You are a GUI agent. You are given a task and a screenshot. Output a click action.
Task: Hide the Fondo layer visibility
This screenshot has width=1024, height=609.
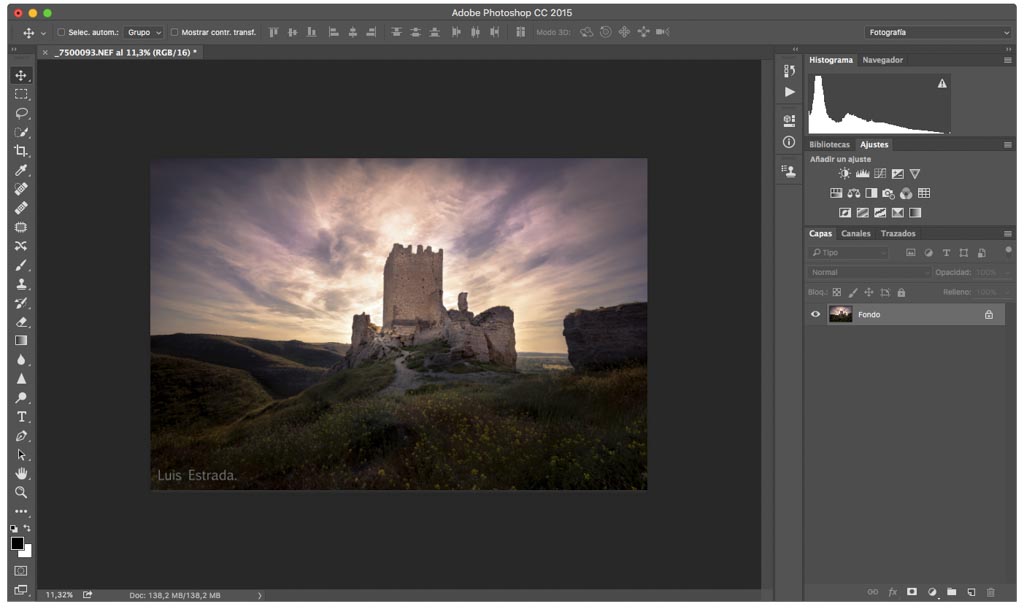815,315
